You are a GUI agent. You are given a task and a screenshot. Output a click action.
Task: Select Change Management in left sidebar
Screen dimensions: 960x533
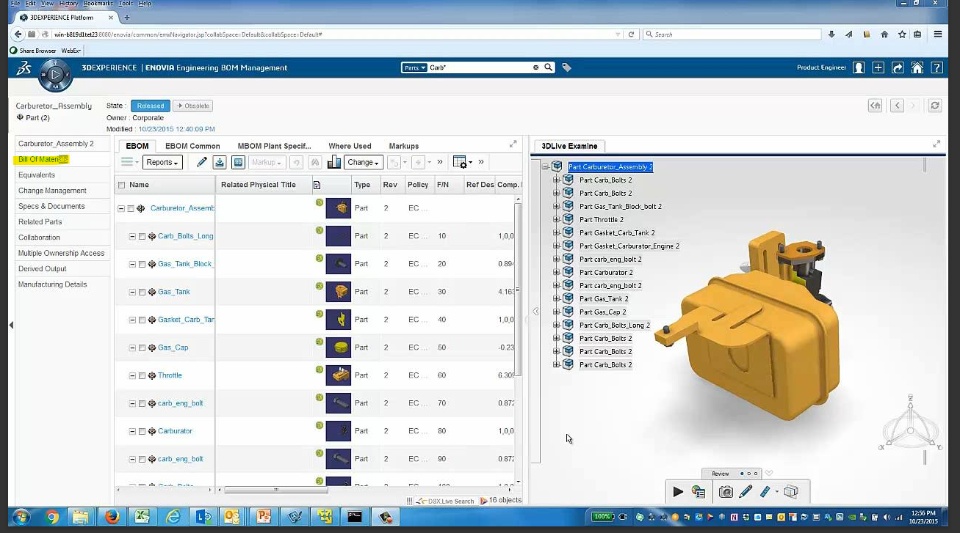pyautogui.click(x=52, y=190)
